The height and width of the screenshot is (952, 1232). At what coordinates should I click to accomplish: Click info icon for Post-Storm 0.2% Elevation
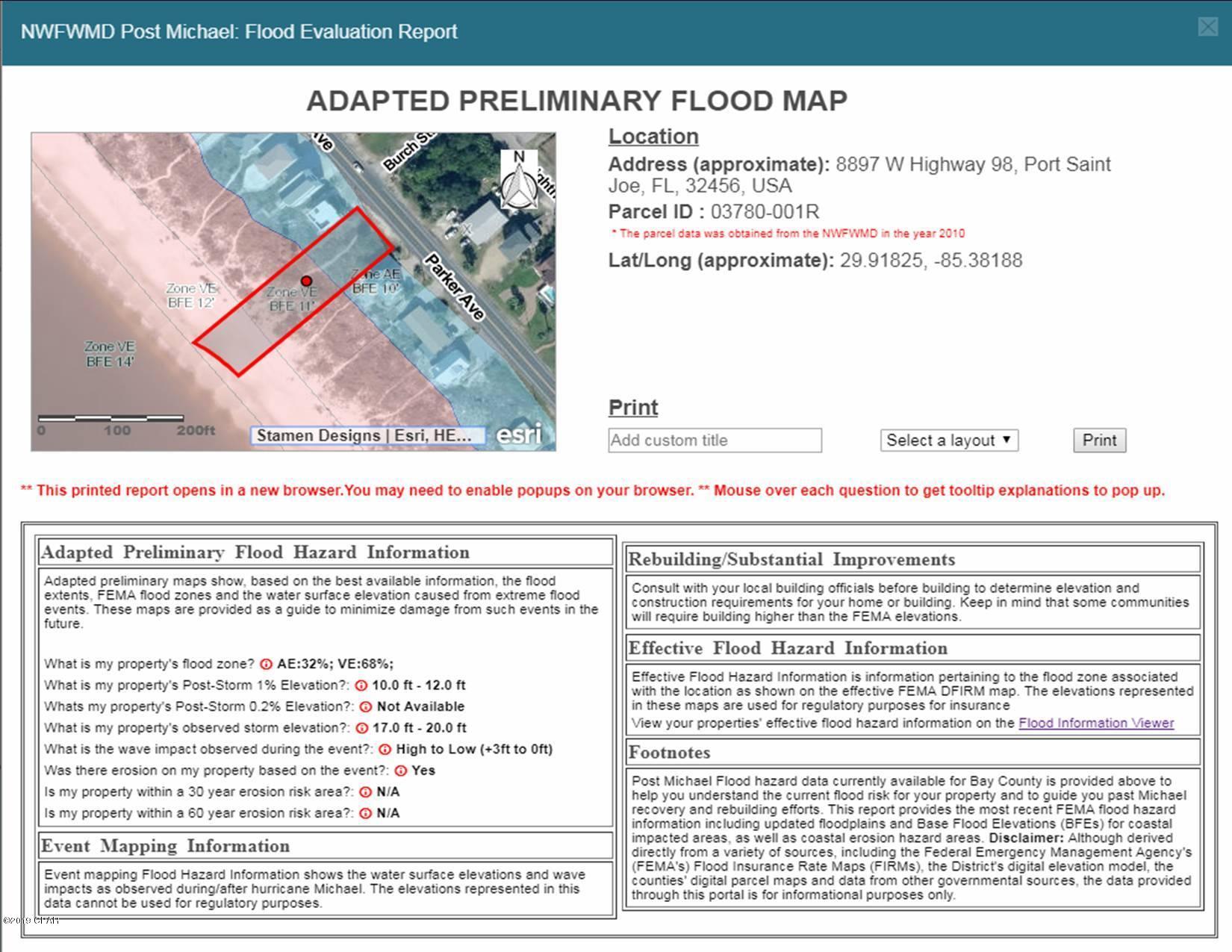(366, 706)
